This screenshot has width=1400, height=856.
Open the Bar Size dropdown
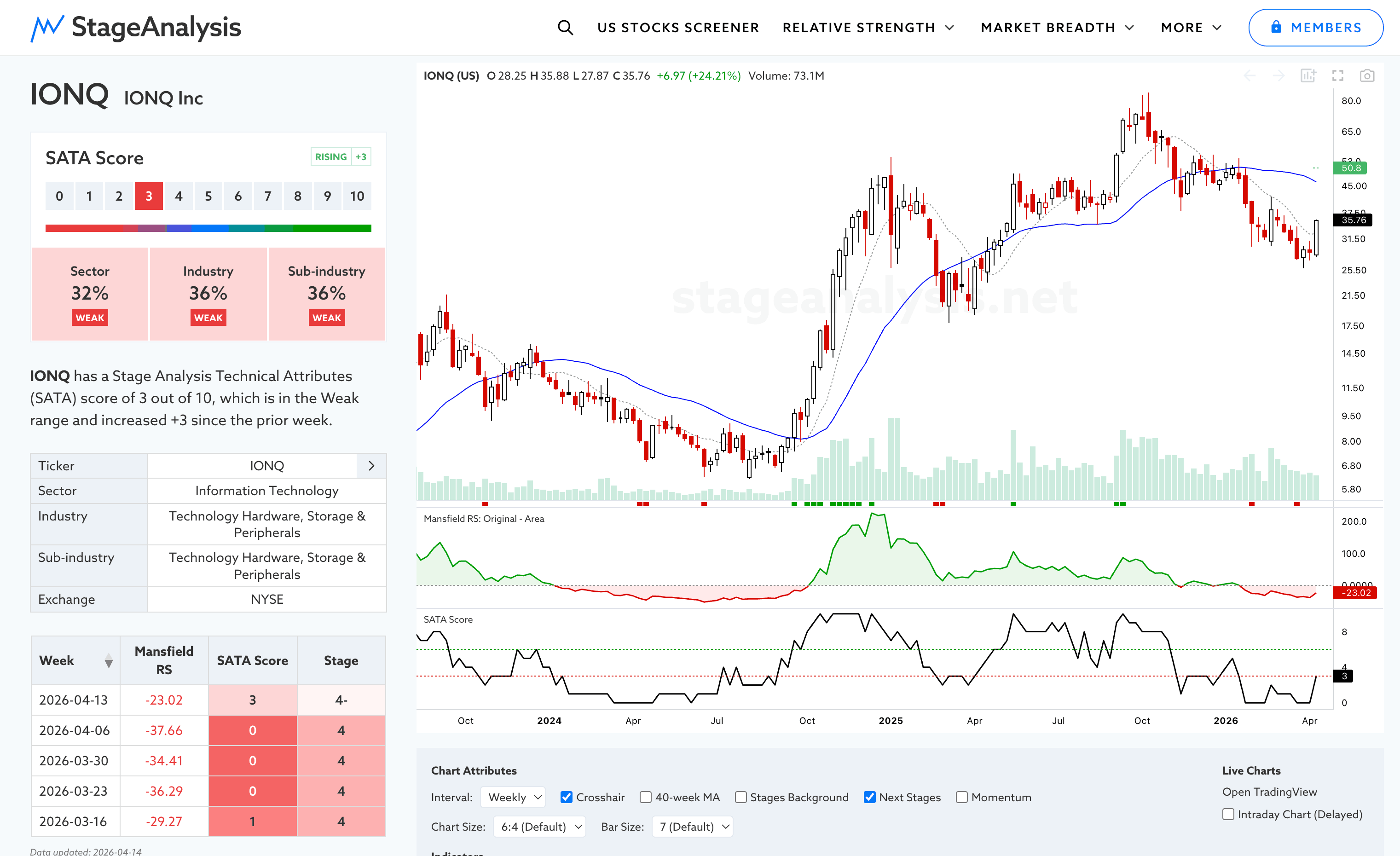point(693,827)
